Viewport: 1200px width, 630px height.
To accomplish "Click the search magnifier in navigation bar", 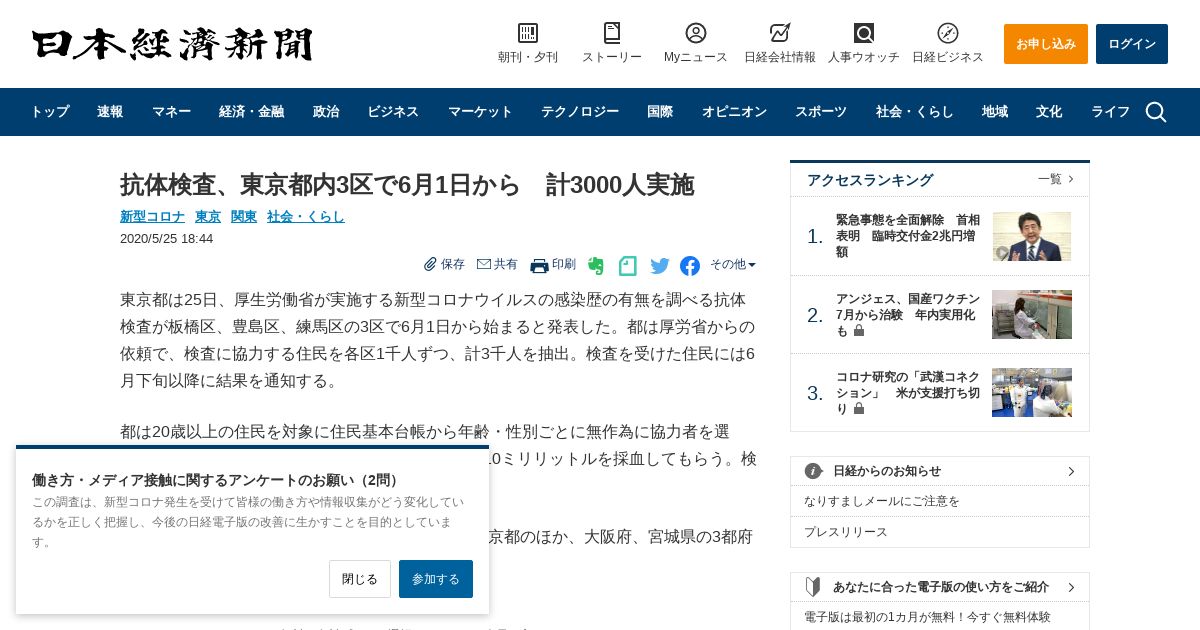I will (x=1156, y=112).
